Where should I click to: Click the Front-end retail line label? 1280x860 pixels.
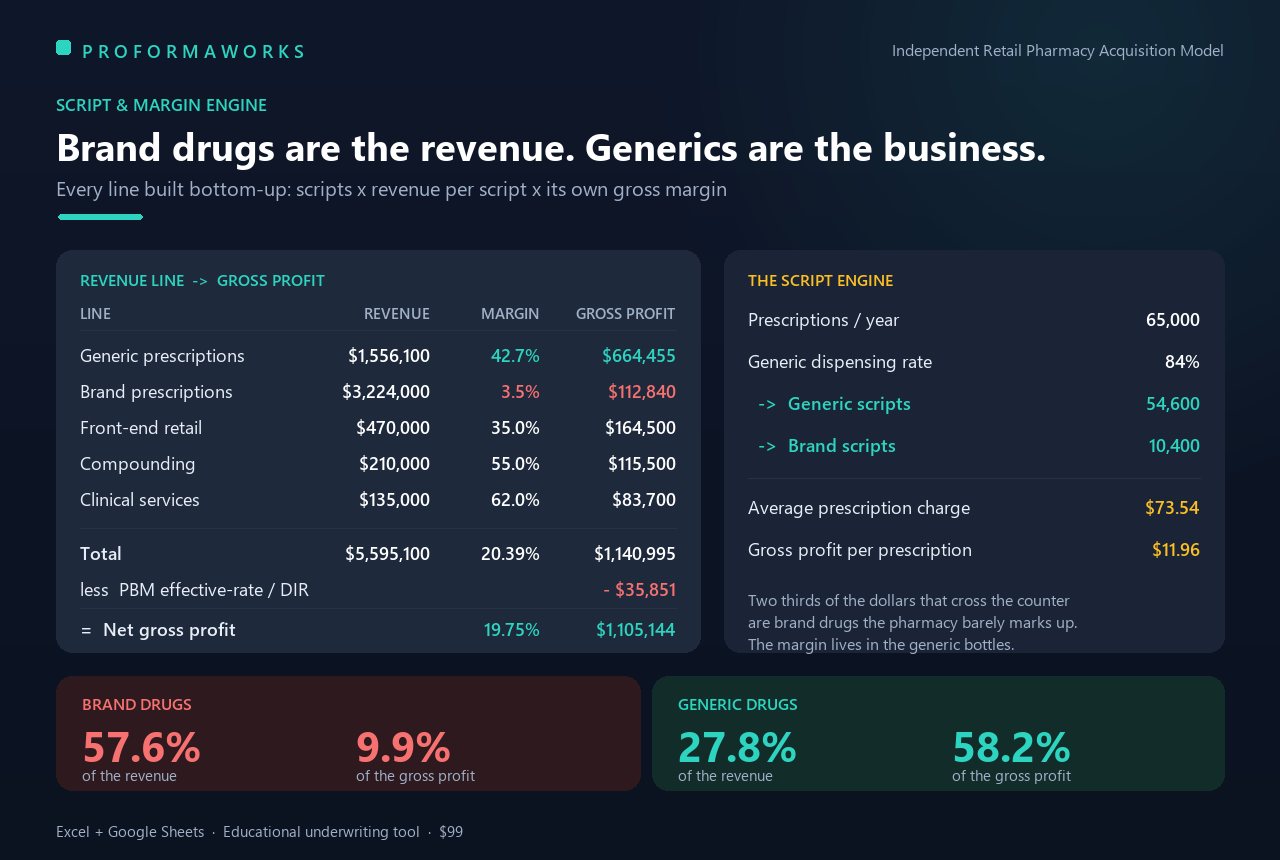pos(141,428)
